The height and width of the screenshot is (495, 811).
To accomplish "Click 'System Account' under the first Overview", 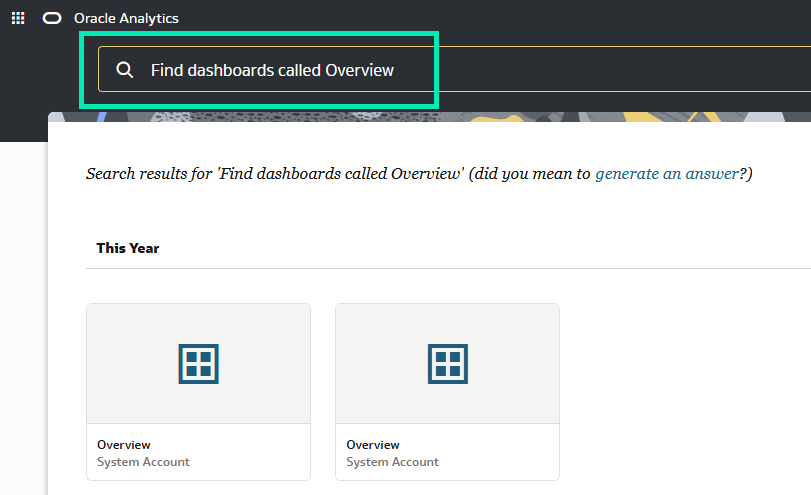I will point(143,462).
